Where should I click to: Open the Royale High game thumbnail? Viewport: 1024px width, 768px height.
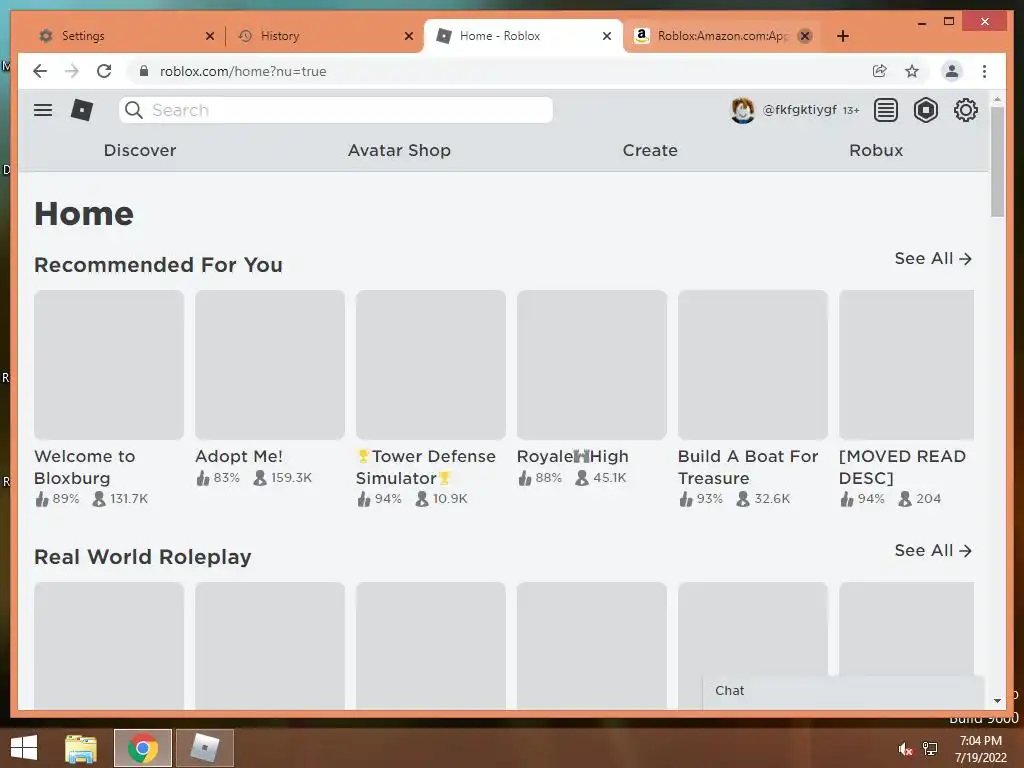pos(592,364)
